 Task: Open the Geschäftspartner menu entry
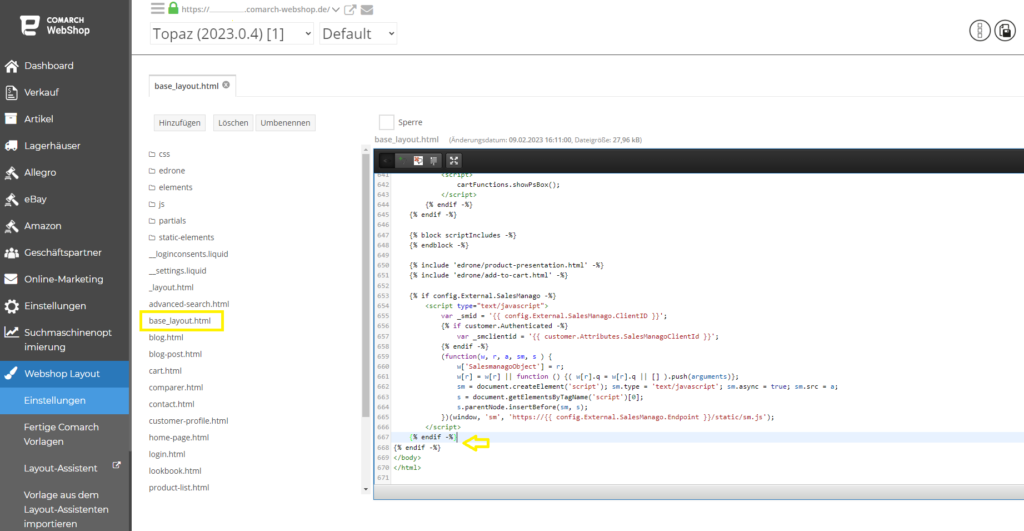65,252
